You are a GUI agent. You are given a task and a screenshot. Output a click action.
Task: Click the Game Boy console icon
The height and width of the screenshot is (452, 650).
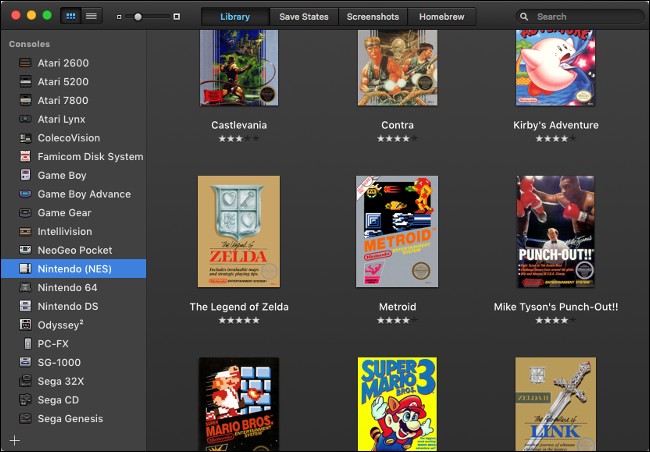pos(25,175)
